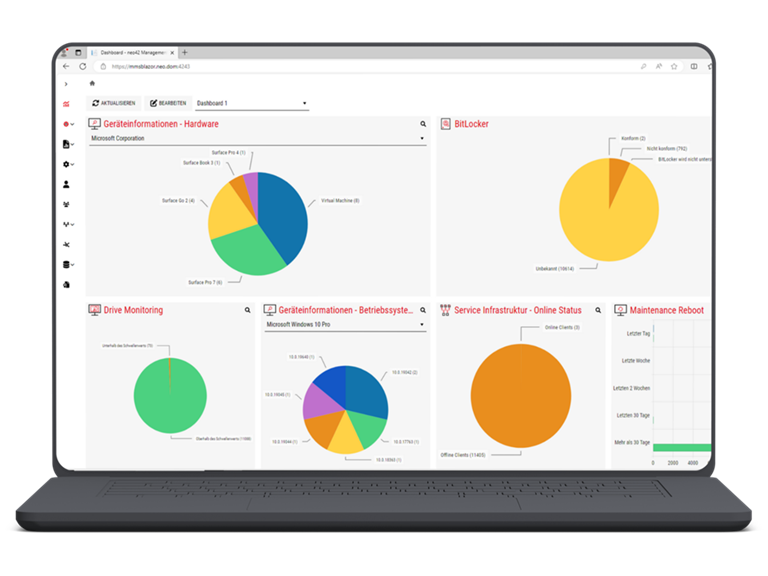Open the Service Infrastruktur - Online Status title
Viewport: 768px width, 576px height.
tap(518, 310)
